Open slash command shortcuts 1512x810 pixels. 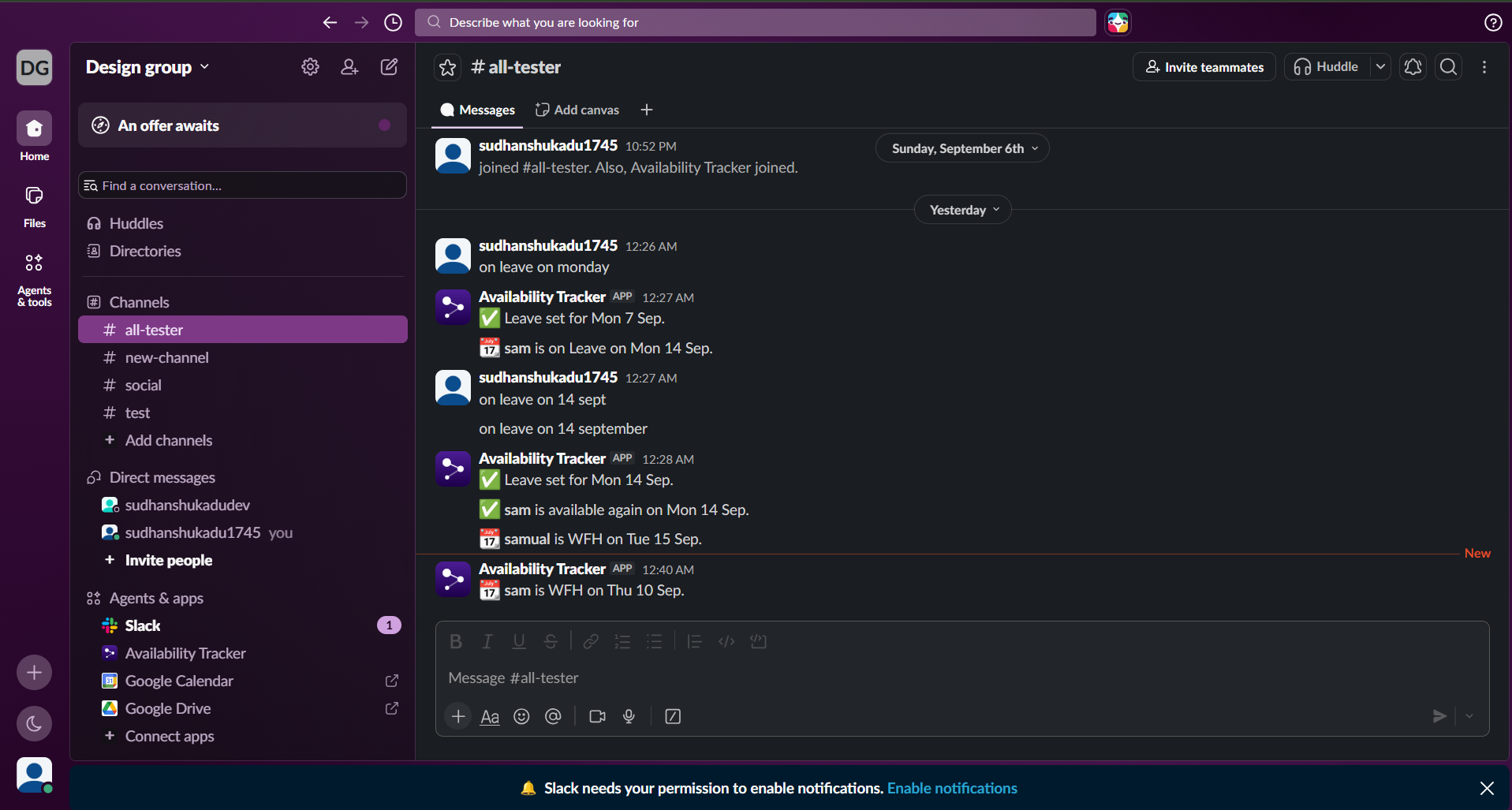coord(673,716)
